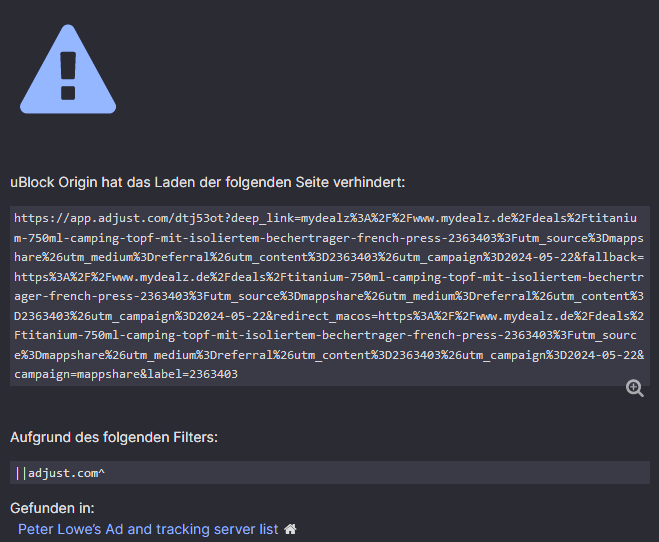659x542 pixels.
Task: Click the 'Aufgrund des folgenden Filters:' label
Action: coord(114,437)
